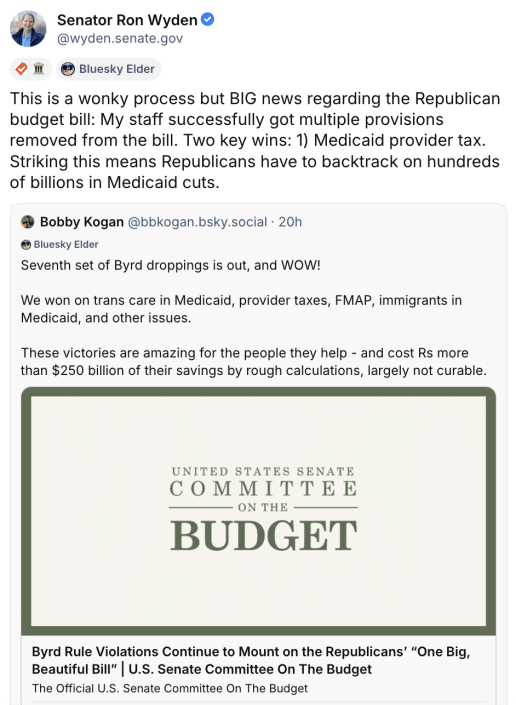Open the 20h timestamp on the quoted post

[x=290, y=222]
